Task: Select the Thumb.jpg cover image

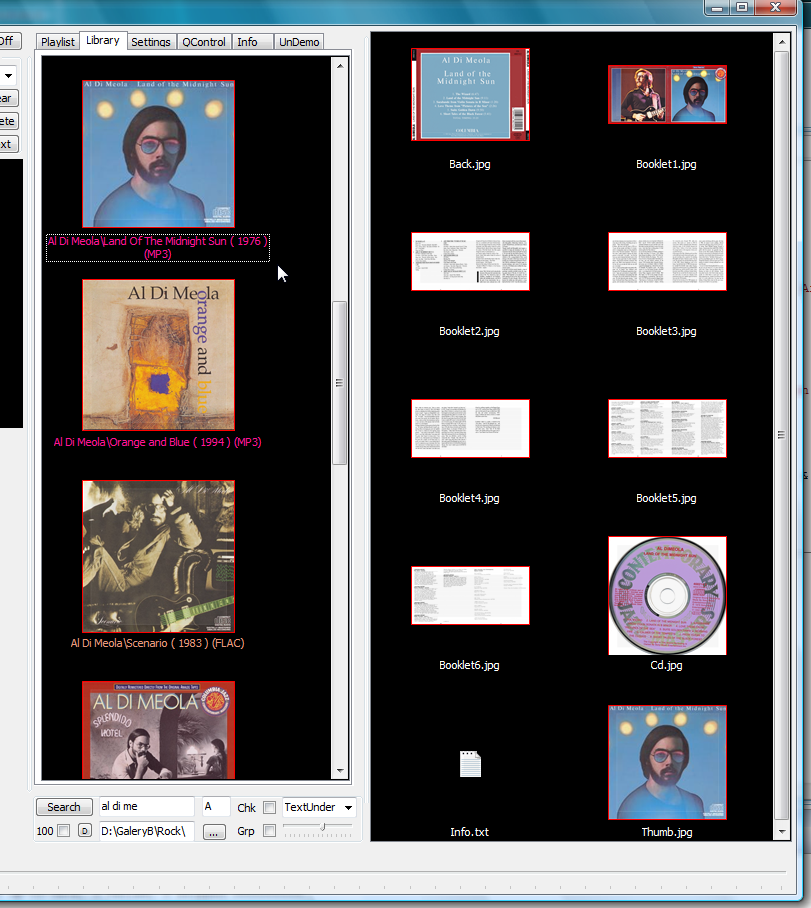Action: (x=667, y=762)
